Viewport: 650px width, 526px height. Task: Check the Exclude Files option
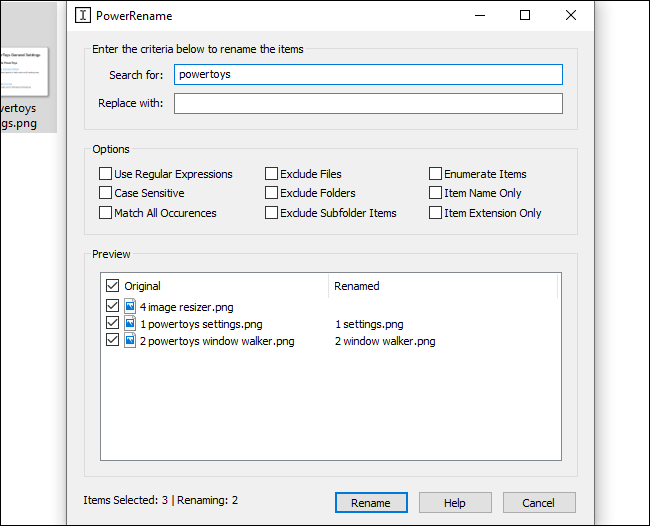(x=272, y=174)
